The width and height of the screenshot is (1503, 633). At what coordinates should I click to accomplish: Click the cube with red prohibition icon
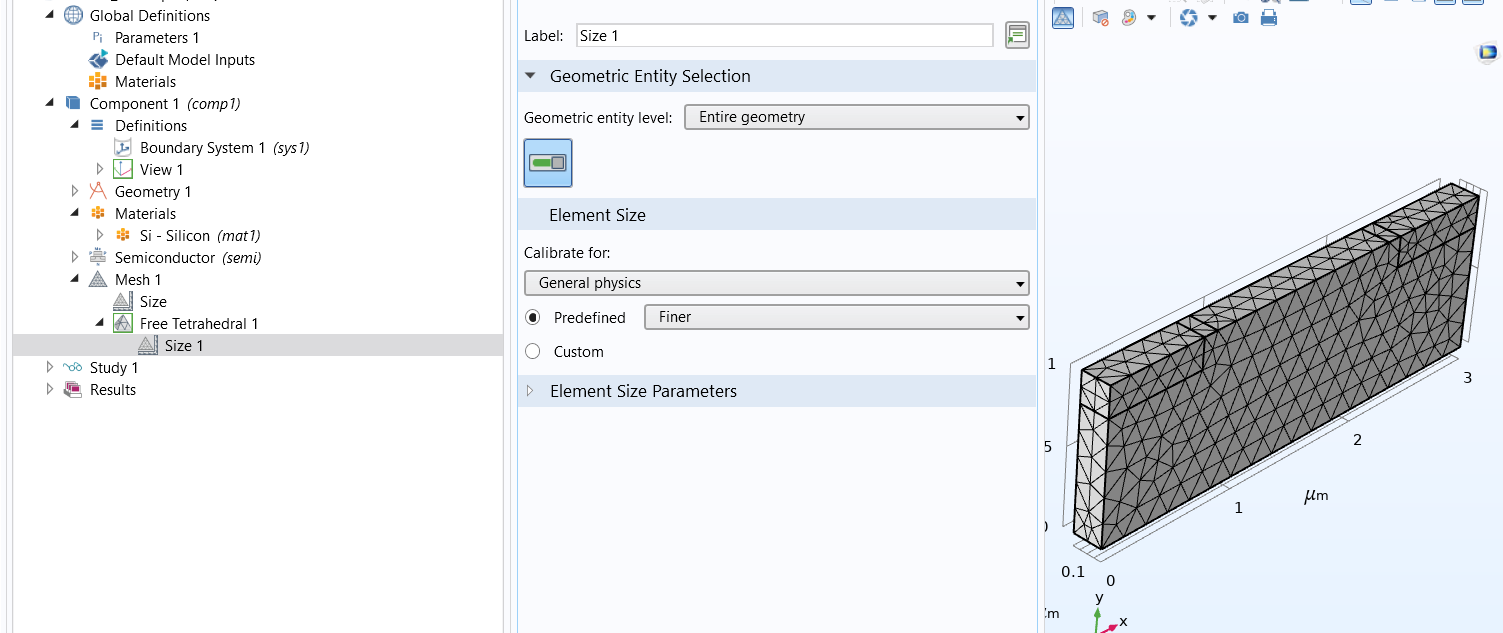[x=1100, y=18]
